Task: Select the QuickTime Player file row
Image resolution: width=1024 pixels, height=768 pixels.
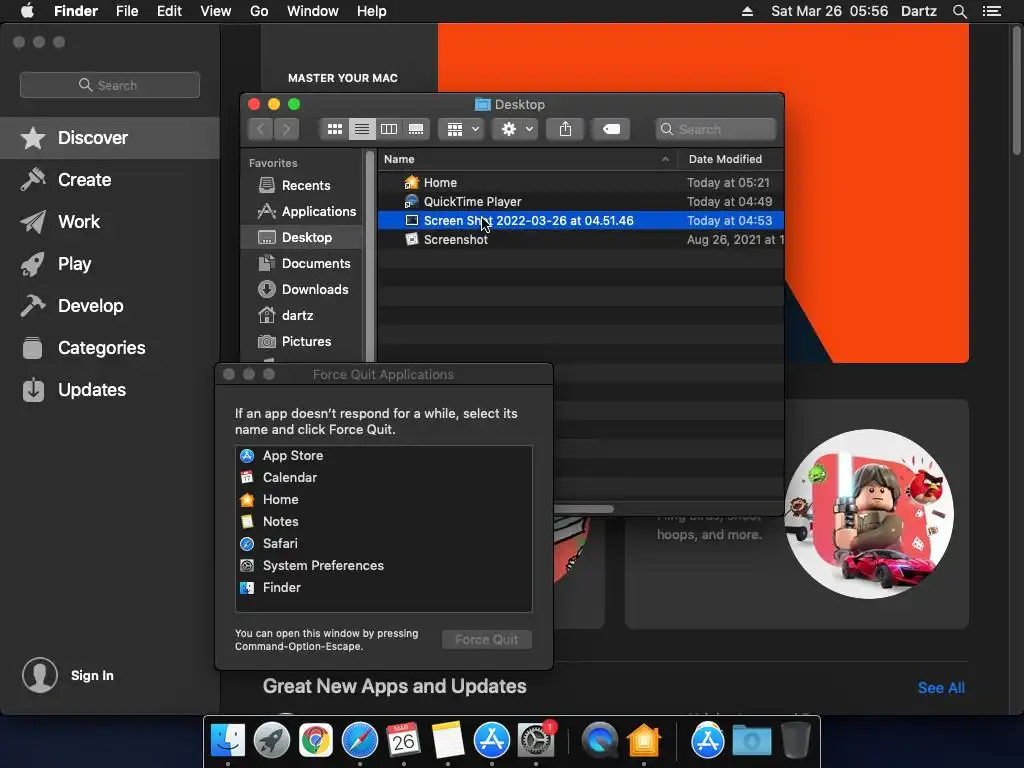Action: coord(581,202)
